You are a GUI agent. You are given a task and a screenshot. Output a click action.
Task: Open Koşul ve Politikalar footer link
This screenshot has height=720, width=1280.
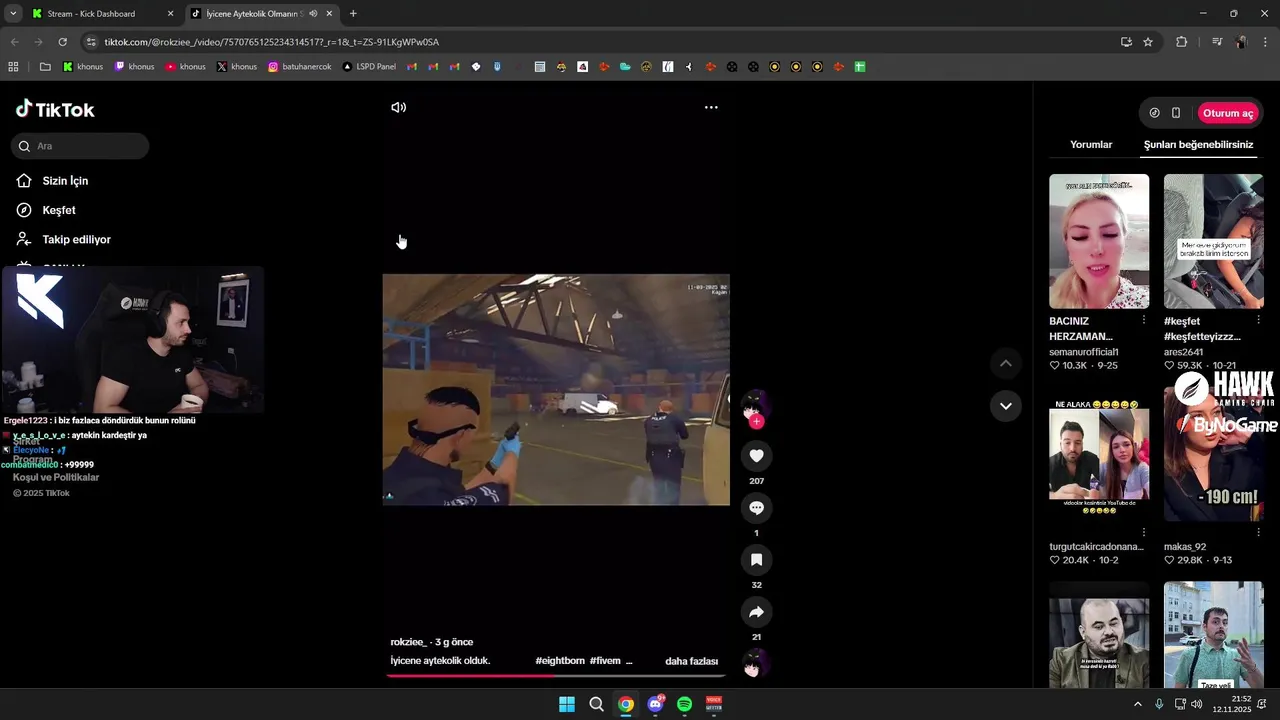(56, 478)
